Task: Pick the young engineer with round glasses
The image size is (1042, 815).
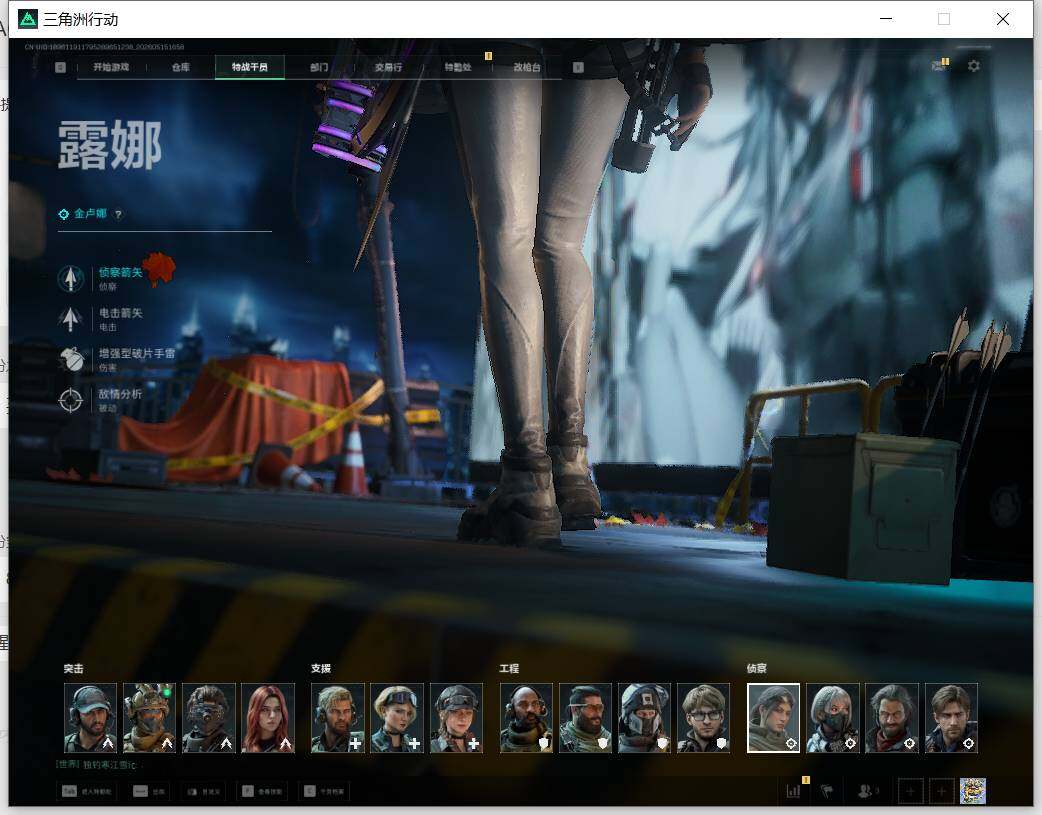Action: coord(704,718)
